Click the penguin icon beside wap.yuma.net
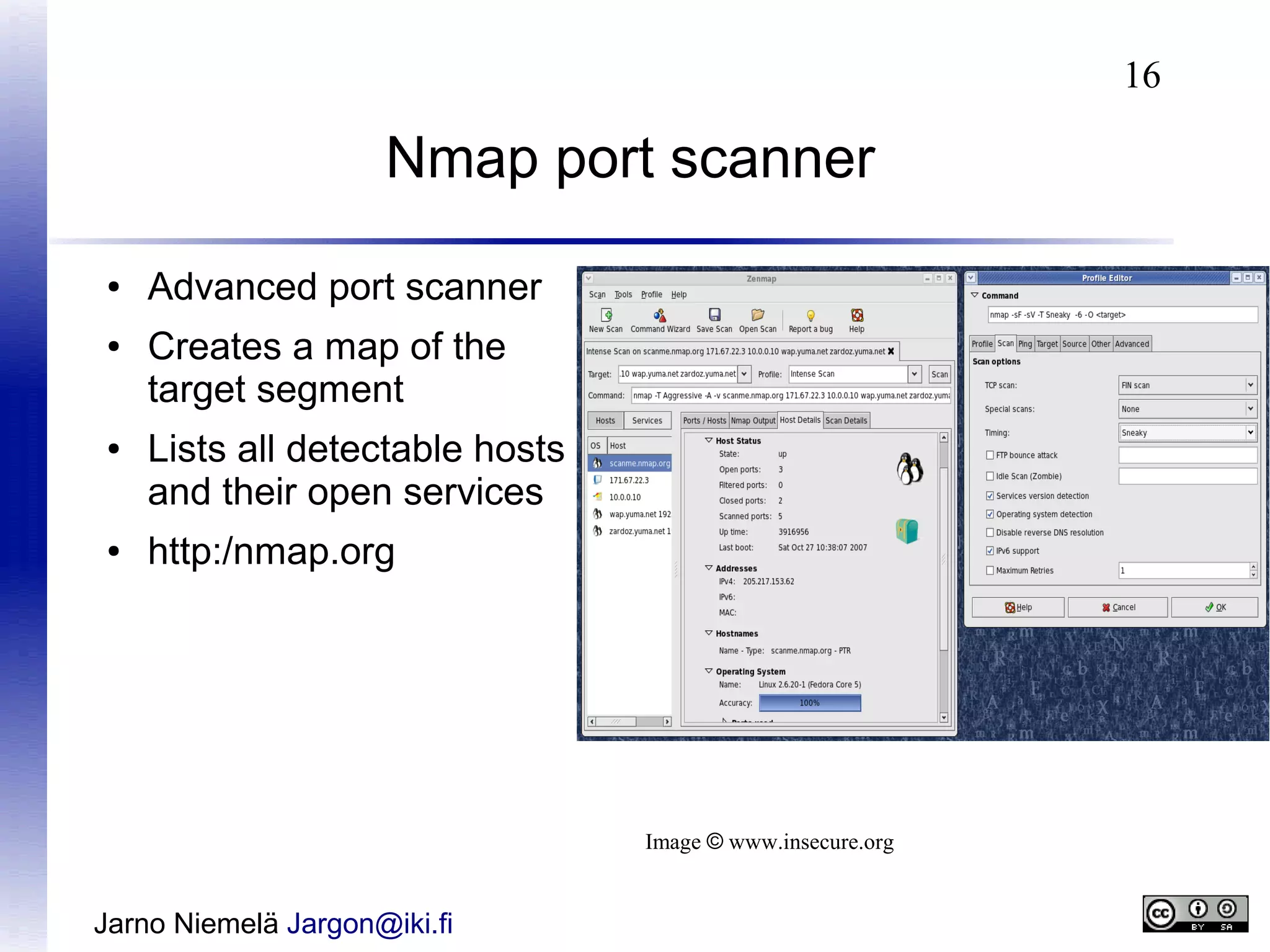 pyautogui.click(x=597, y=514)
